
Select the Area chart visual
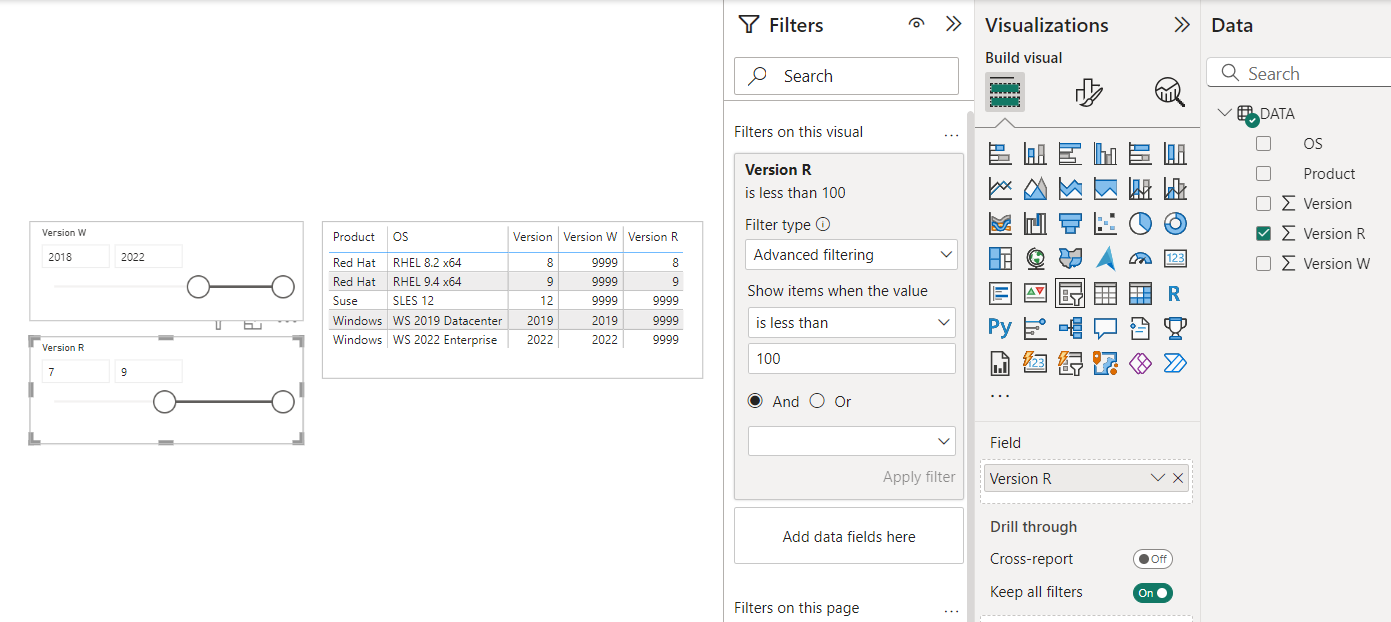(x=1035, y=188)
